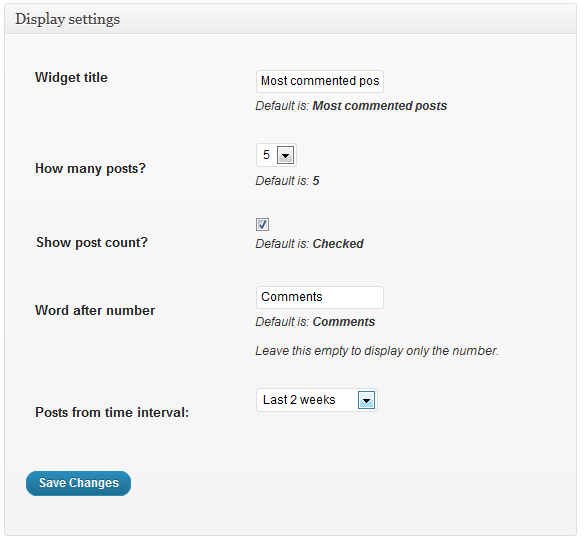Select the number 5 in posts combo box
The image size is (584, 543).
point(276,155)
